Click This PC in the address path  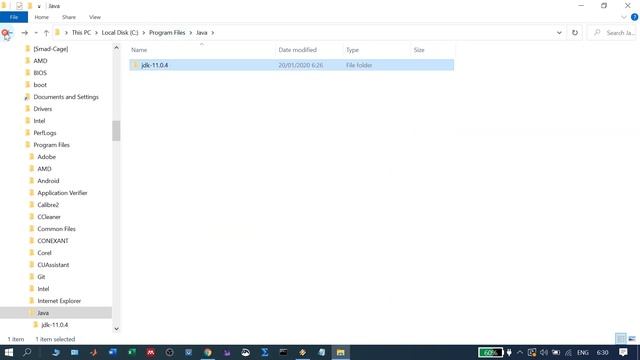(x=81, y=33)
